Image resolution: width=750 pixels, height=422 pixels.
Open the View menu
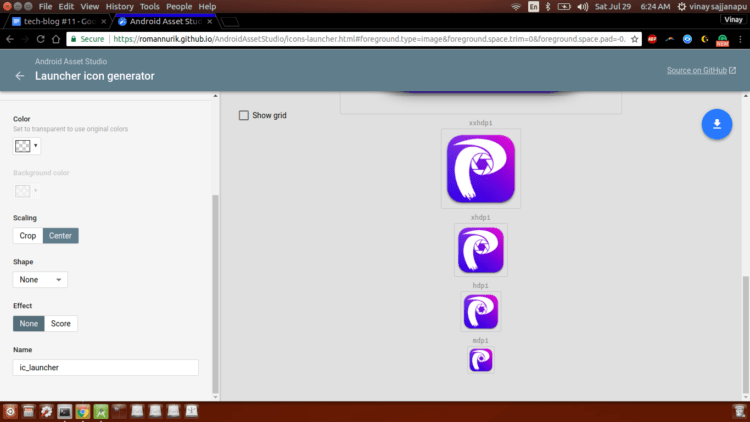click(89, 7)
